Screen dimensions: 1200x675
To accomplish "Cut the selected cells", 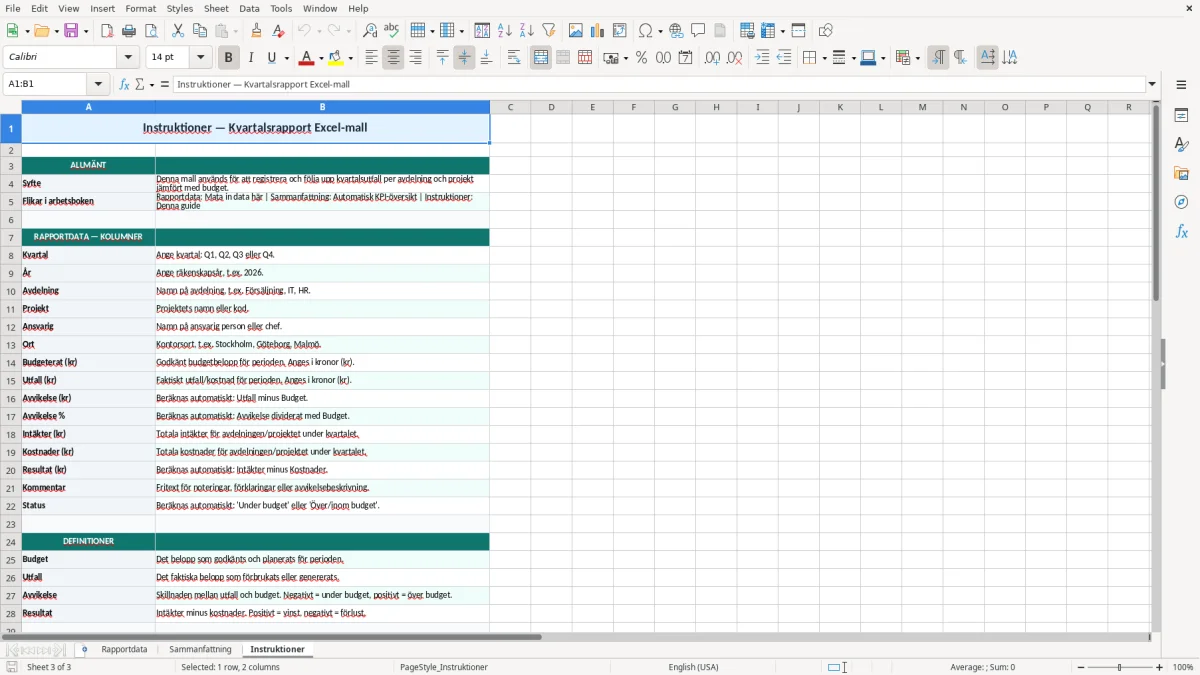I will (x=178, y=31).
